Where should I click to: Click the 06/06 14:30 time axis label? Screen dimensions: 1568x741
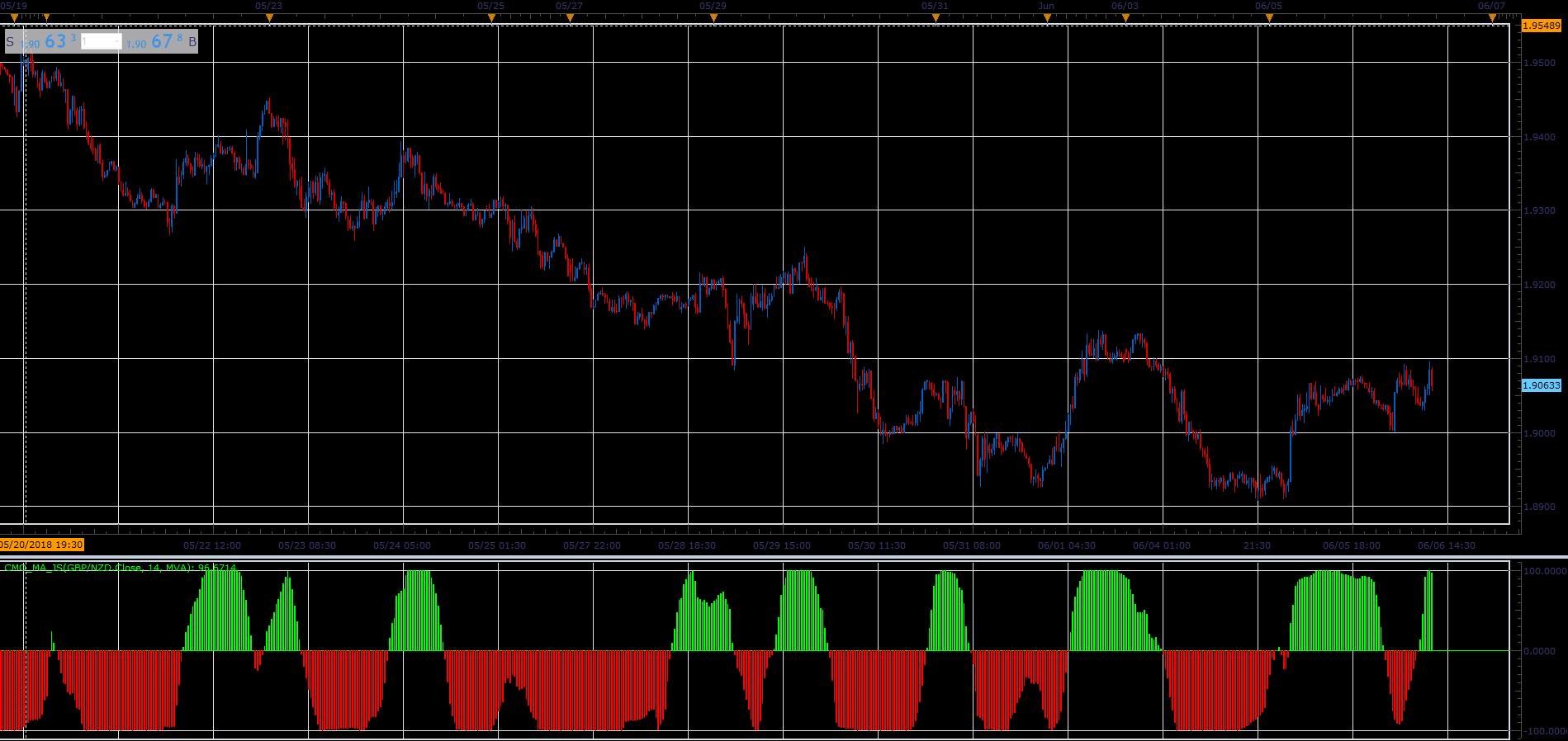pyautogui.click(x=1447, y=545)
